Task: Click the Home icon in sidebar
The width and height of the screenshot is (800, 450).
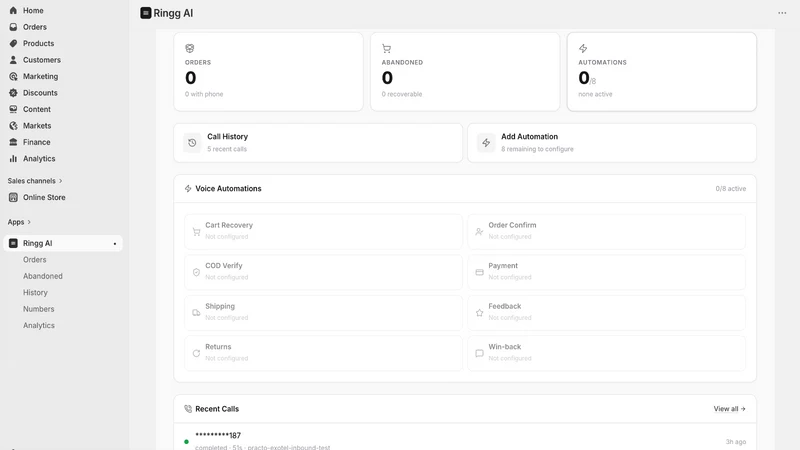Action: pyautogui.click(x=13, y=10)
